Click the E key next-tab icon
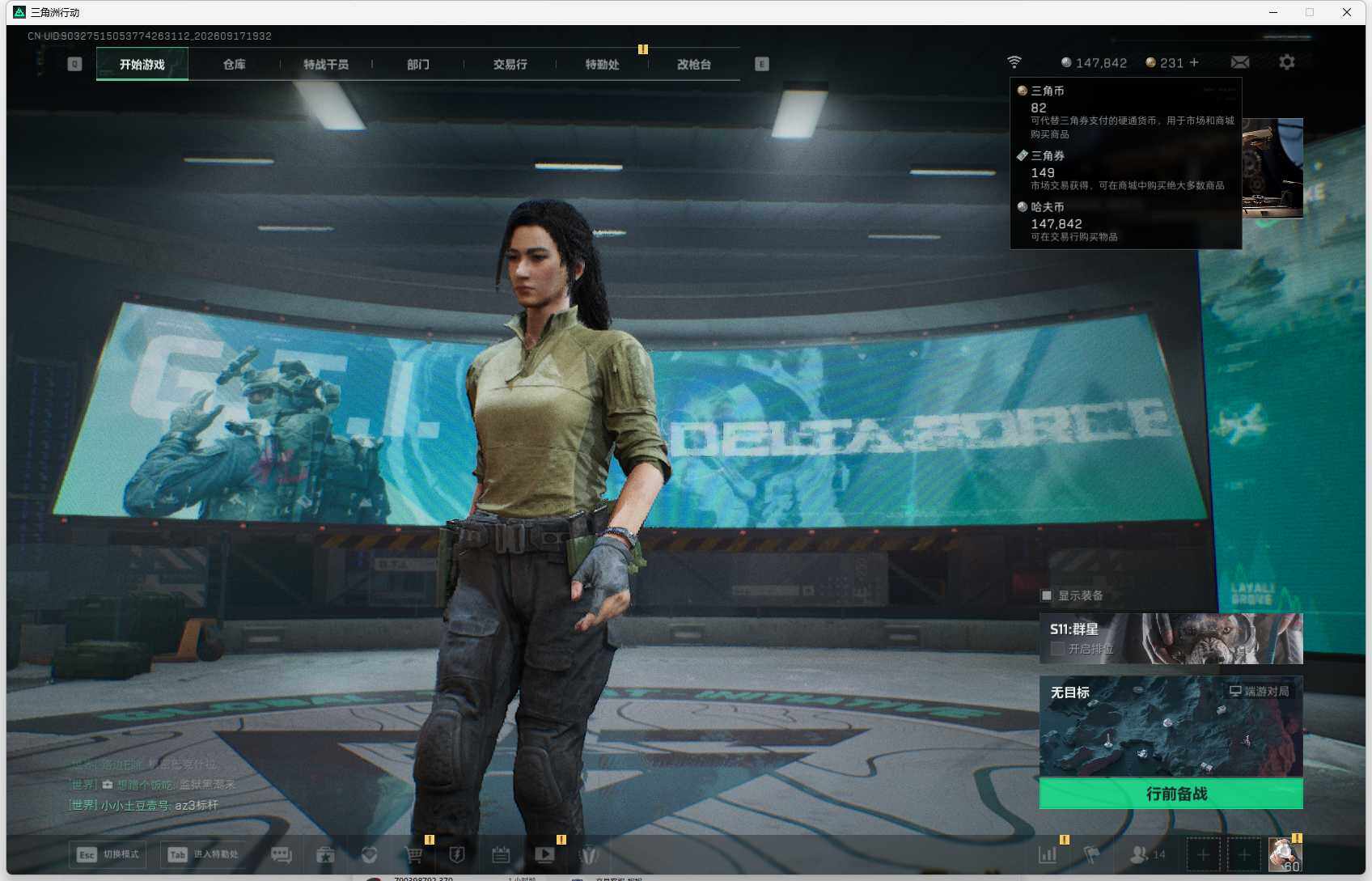1372x881 pixels. [762, 64]
